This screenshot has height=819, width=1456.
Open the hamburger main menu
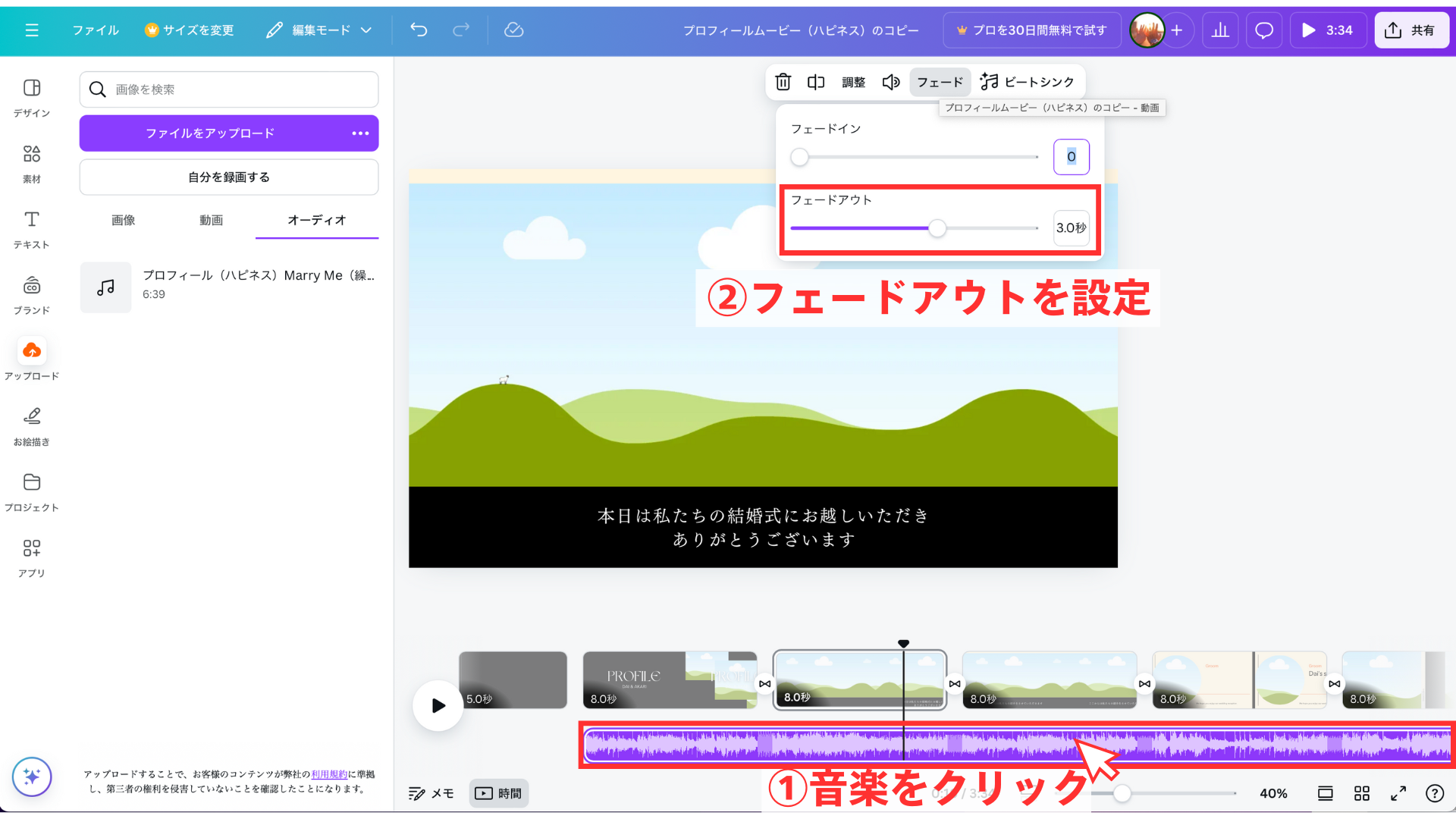31,30
